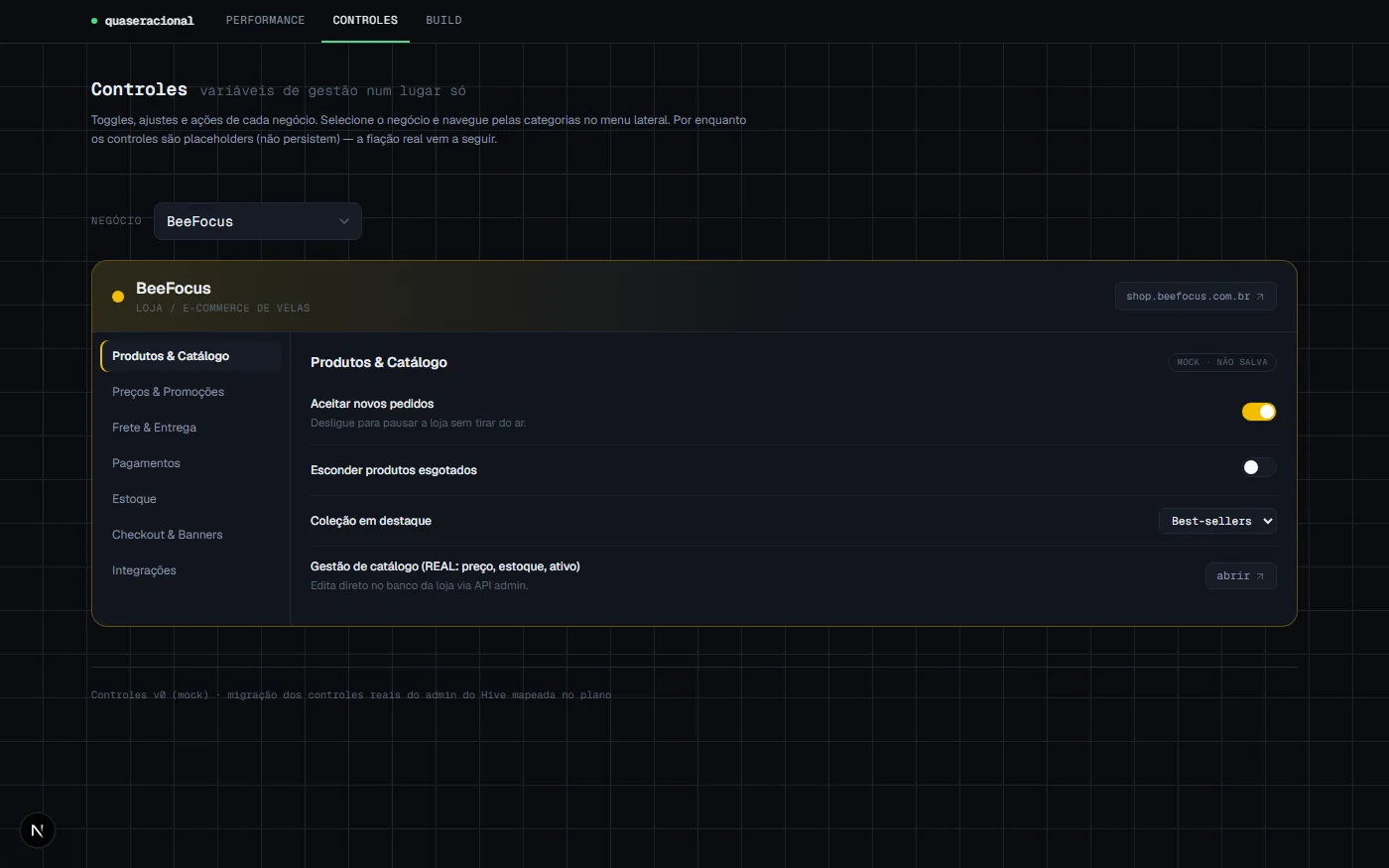
Task: Enable Esconder produtos esgotados toggle
Action: (1259, 467)
